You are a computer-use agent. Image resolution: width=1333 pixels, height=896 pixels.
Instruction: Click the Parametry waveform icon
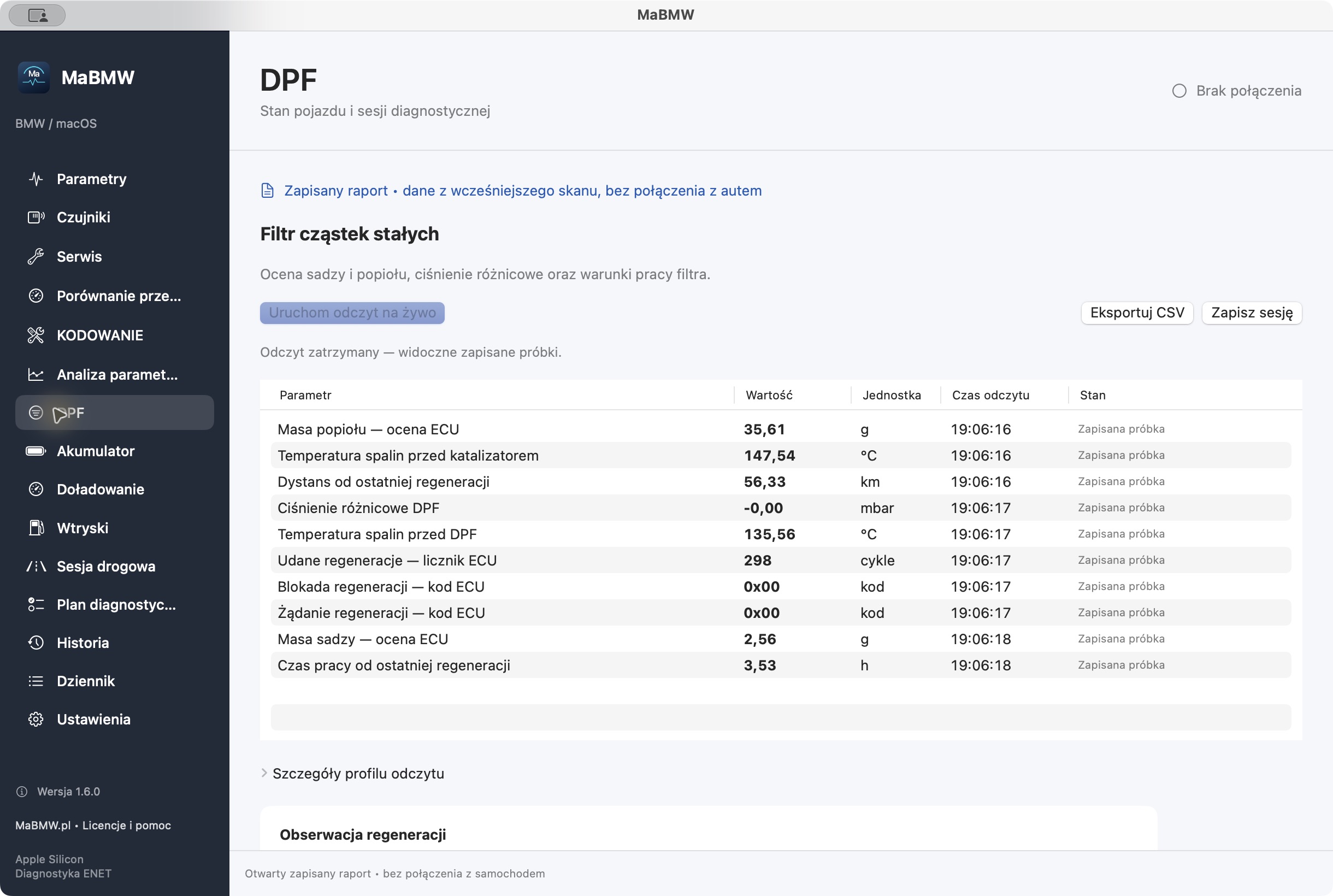(x=36, y=179)
